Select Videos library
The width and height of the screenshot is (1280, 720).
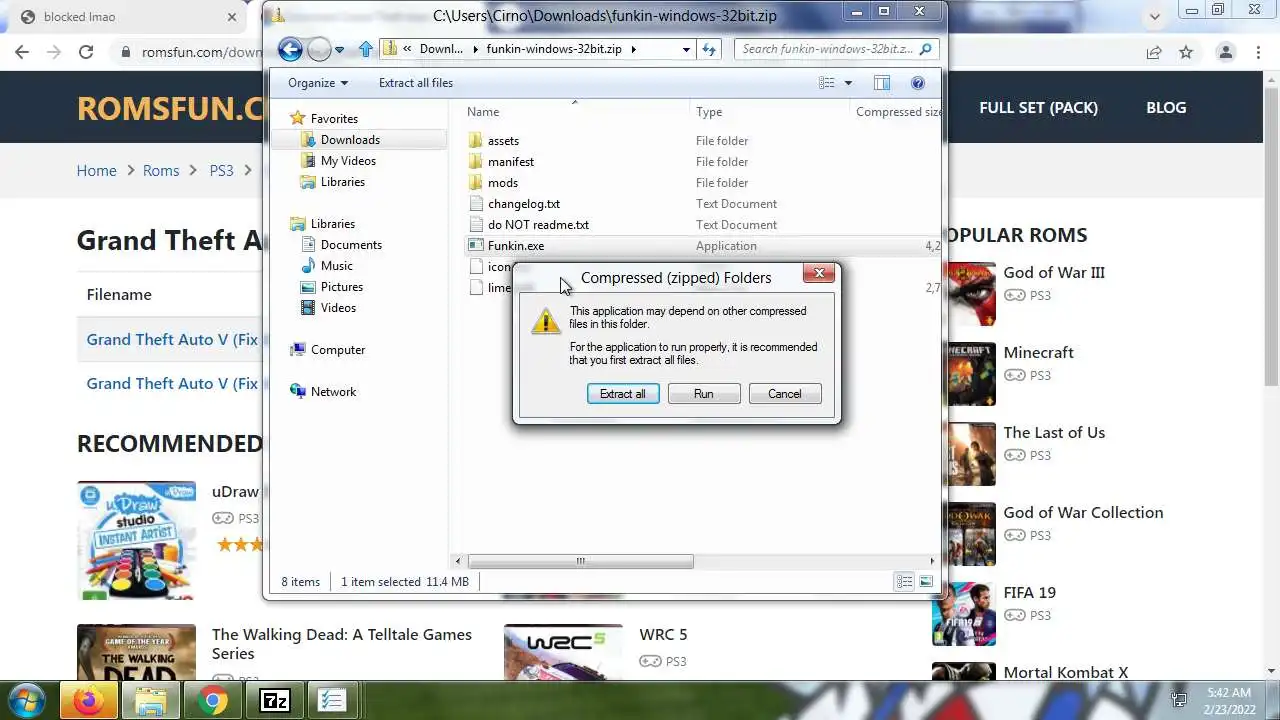coord(338,308)
